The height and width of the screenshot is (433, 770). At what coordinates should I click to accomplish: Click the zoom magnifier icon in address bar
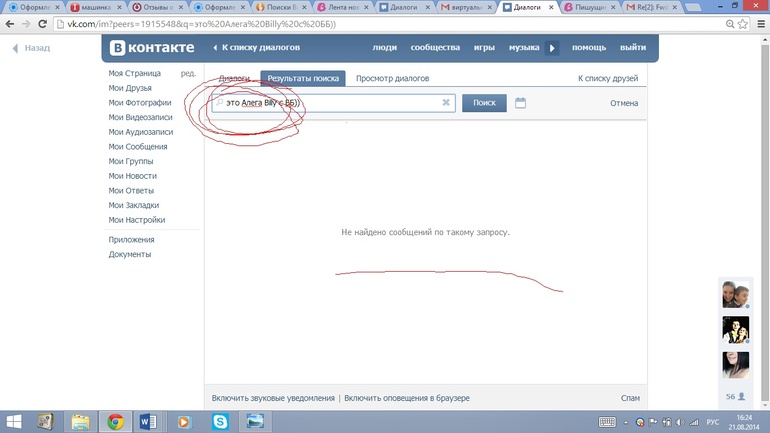730,24
